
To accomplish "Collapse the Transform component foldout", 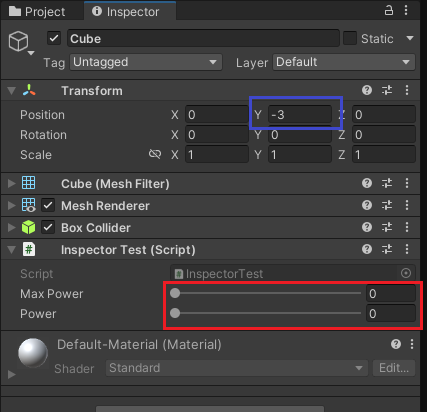I will pyautogui.click(x=11, y=91).
